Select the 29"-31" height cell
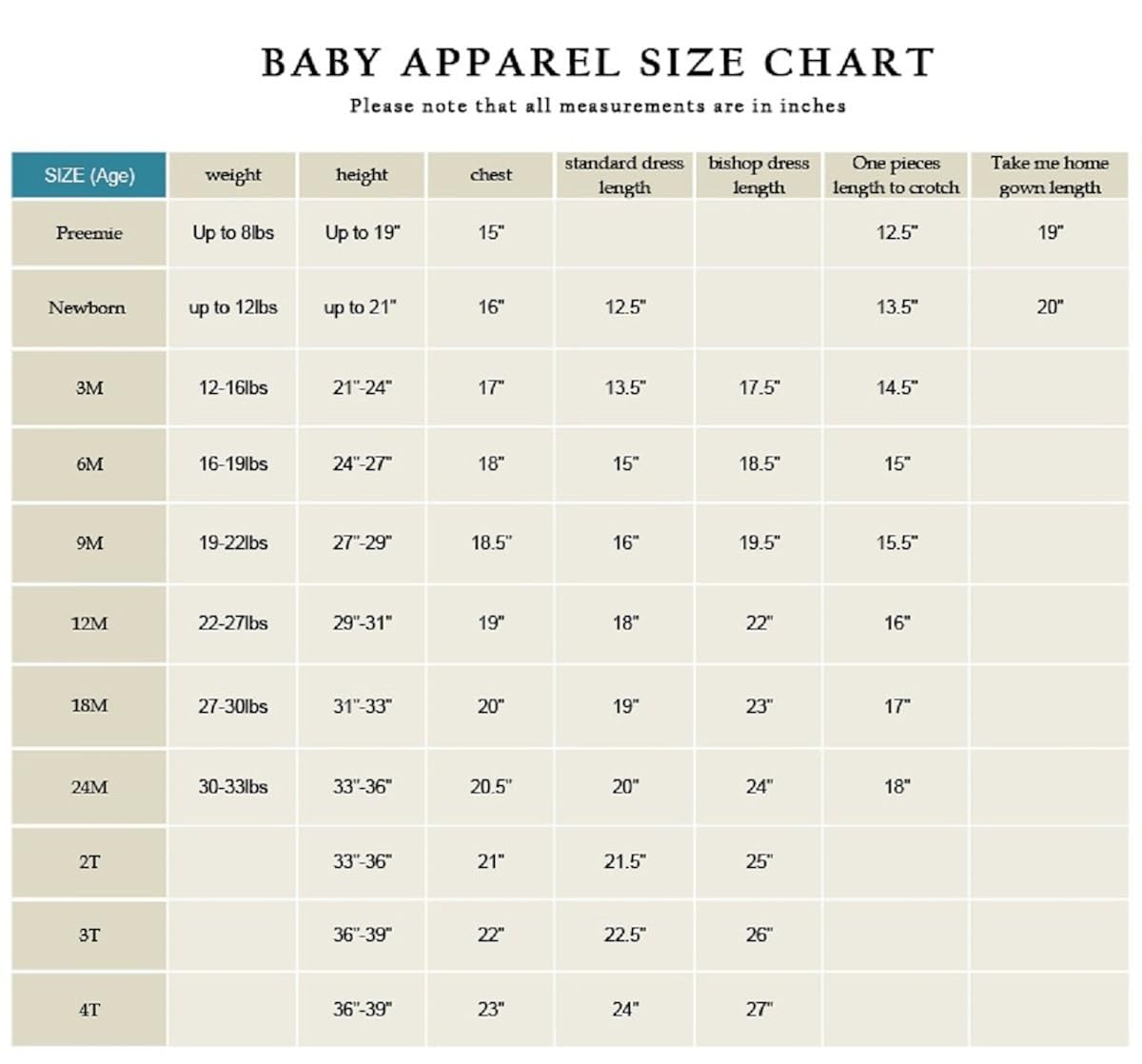Screen dimensions: 1142x1064 click(x=362, y=623)
